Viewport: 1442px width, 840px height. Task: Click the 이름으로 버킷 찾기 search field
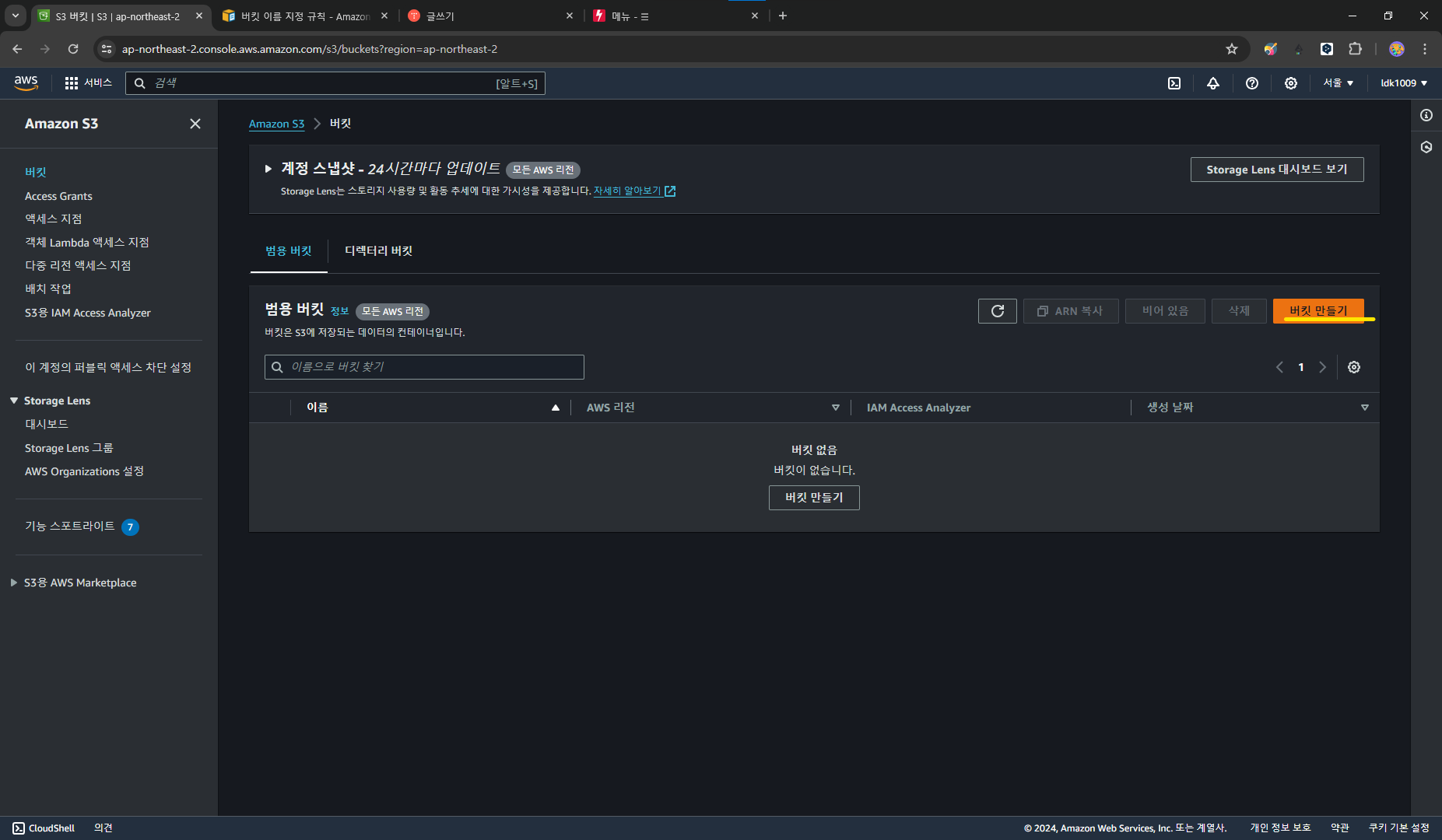(424, 367)
